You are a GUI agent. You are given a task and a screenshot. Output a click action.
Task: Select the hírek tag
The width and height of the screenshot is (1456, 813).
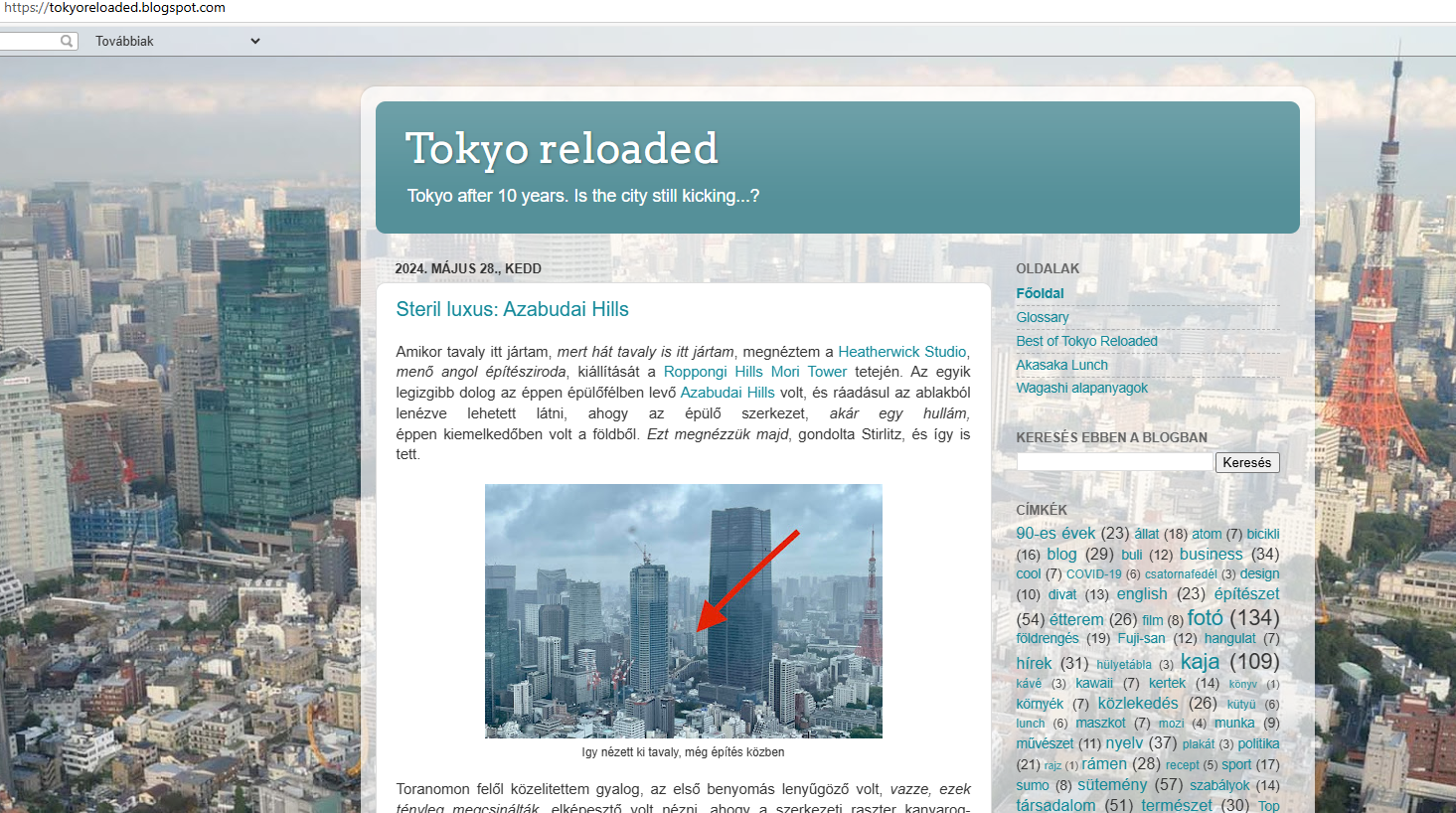pyautogui.click(x=1034, y=663)
